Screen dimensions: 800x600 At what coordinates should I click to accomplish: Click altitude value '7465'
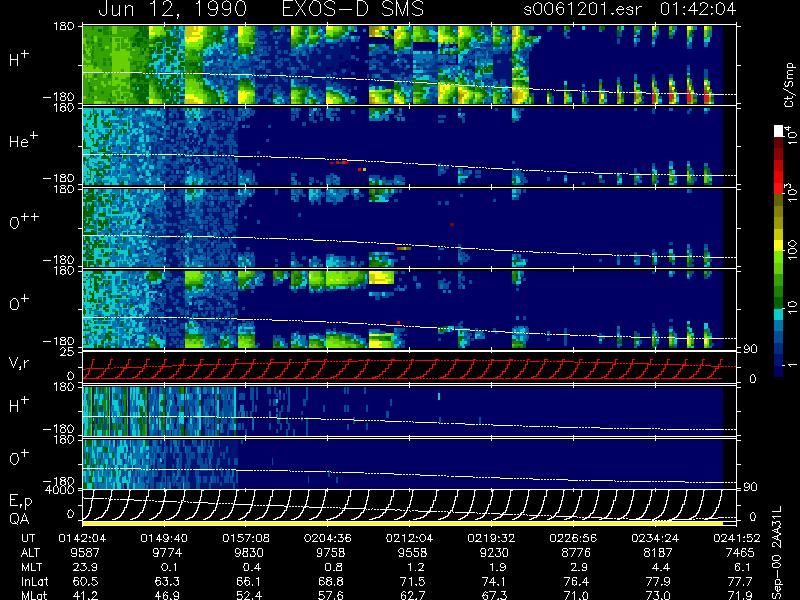[x=740, y=553]
